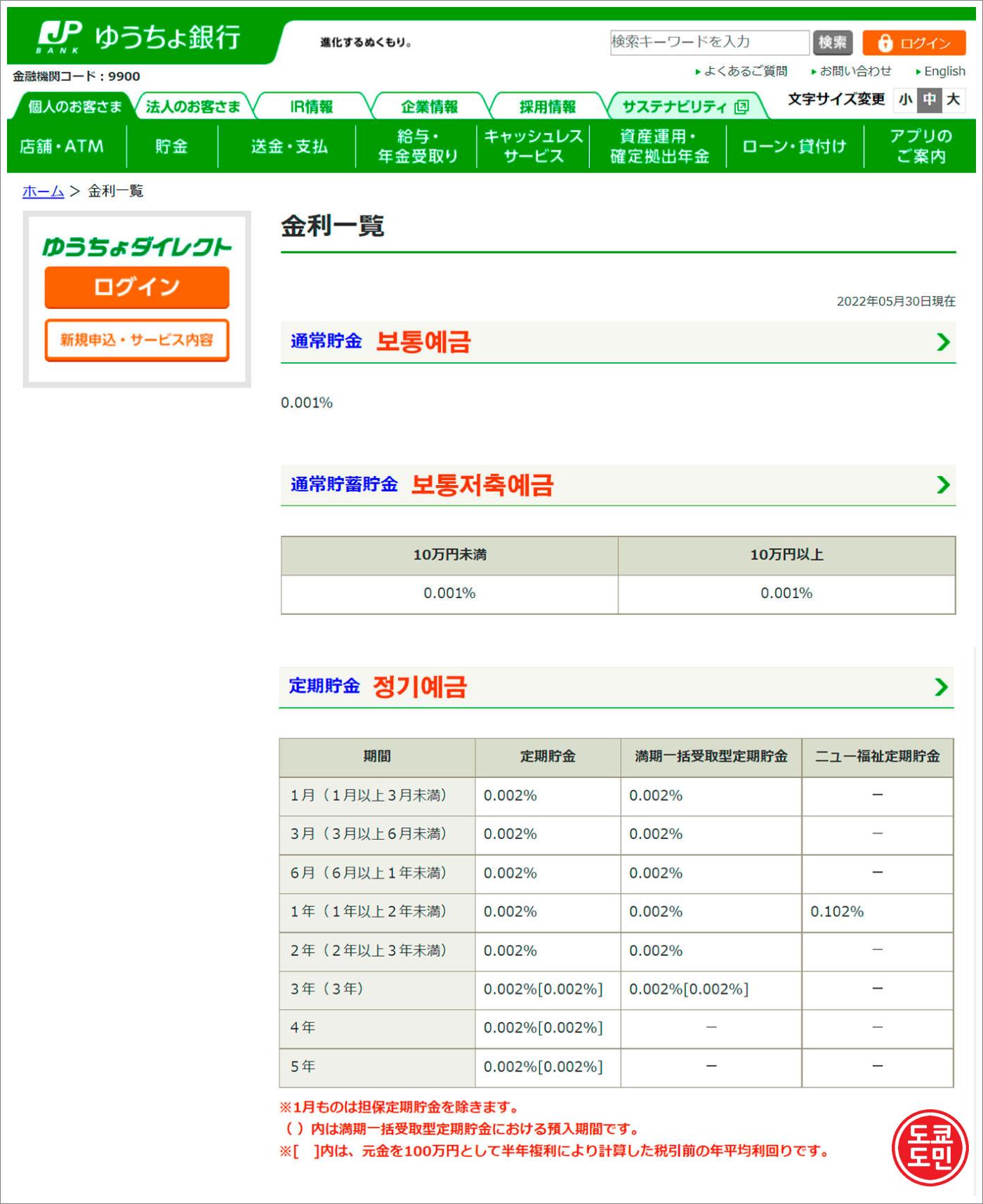Open the 貯金 menu

click(172, 146)
